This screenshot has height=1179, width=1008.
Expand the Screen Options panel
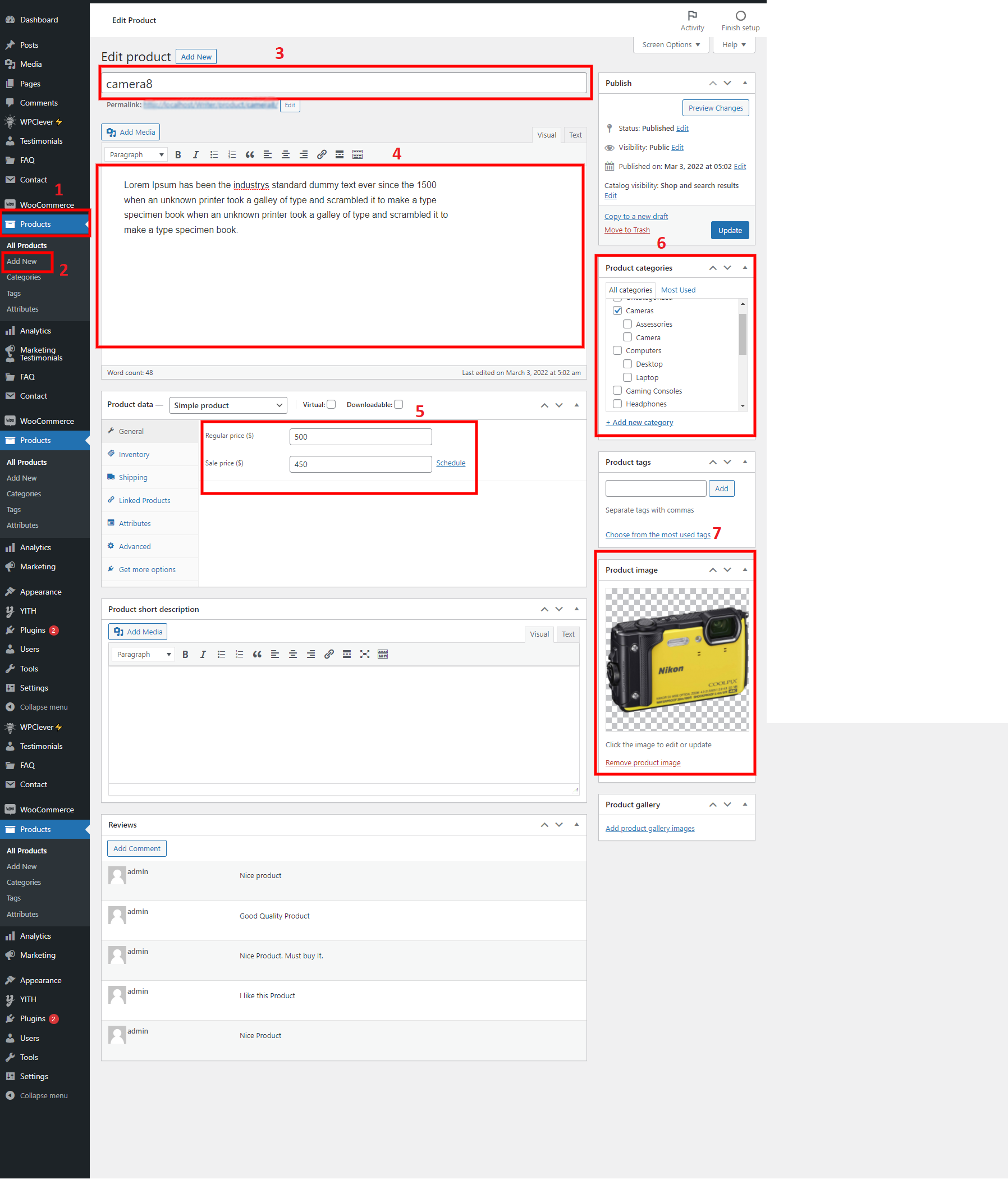pyautogui.click(x=671, y=45)
